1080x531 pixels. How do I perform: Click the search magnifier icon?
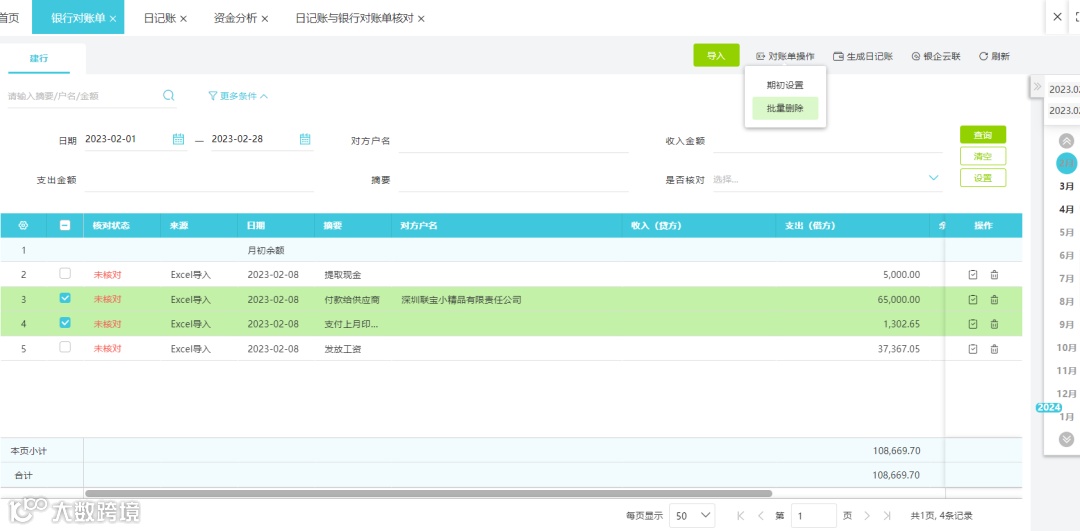[168, 96]
